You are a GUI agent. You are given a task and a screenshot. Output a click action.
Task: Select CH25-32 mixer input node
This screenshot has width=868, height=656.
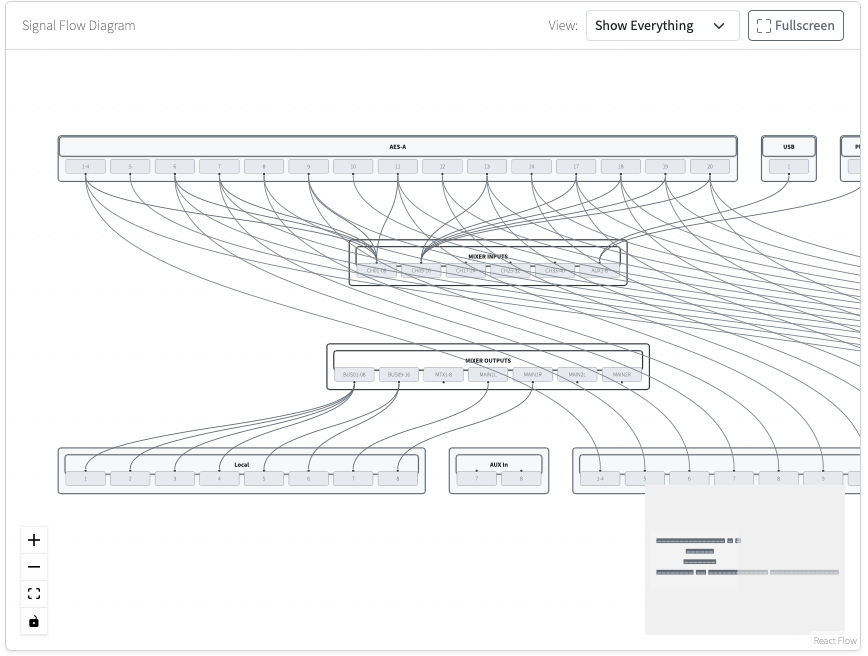pyautogui.click(x=510, y=271)
